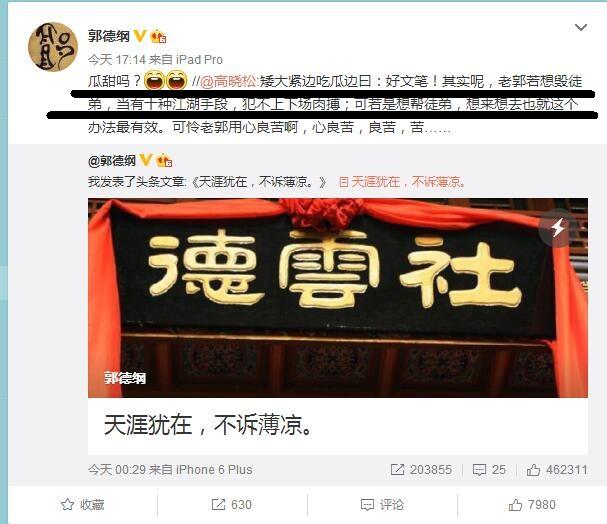Open the post options chevron dropdown
607x524 pixels.
point(581,27)
